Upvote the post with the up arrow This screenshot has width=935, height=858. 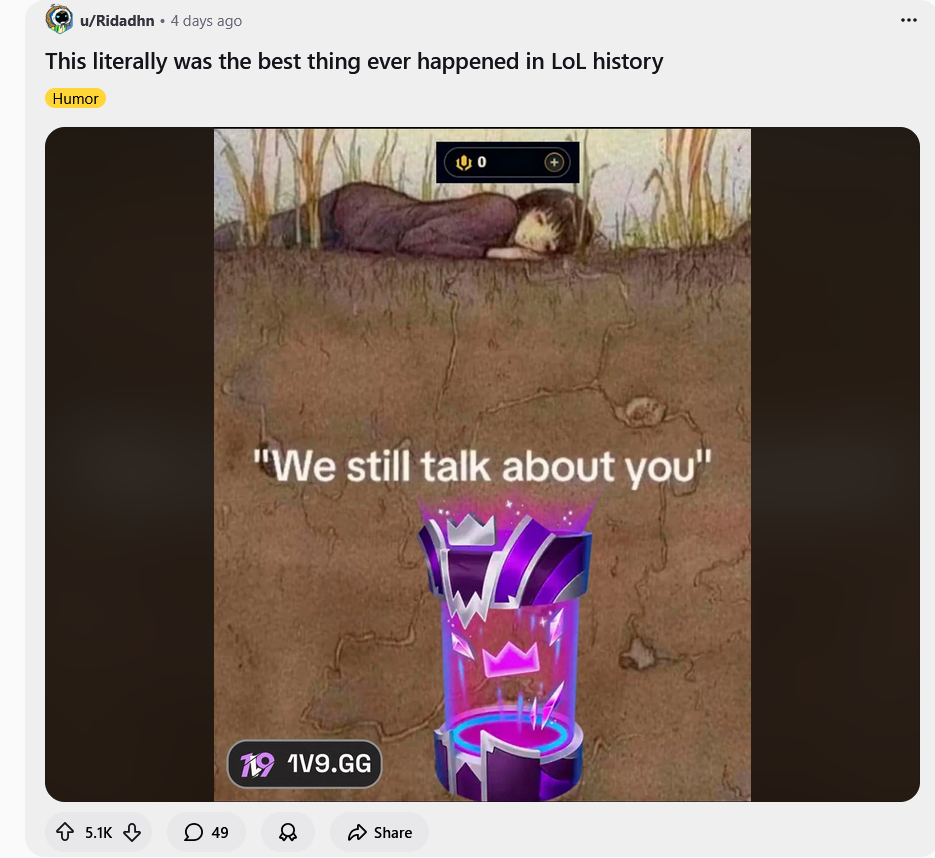click(64, 832)
